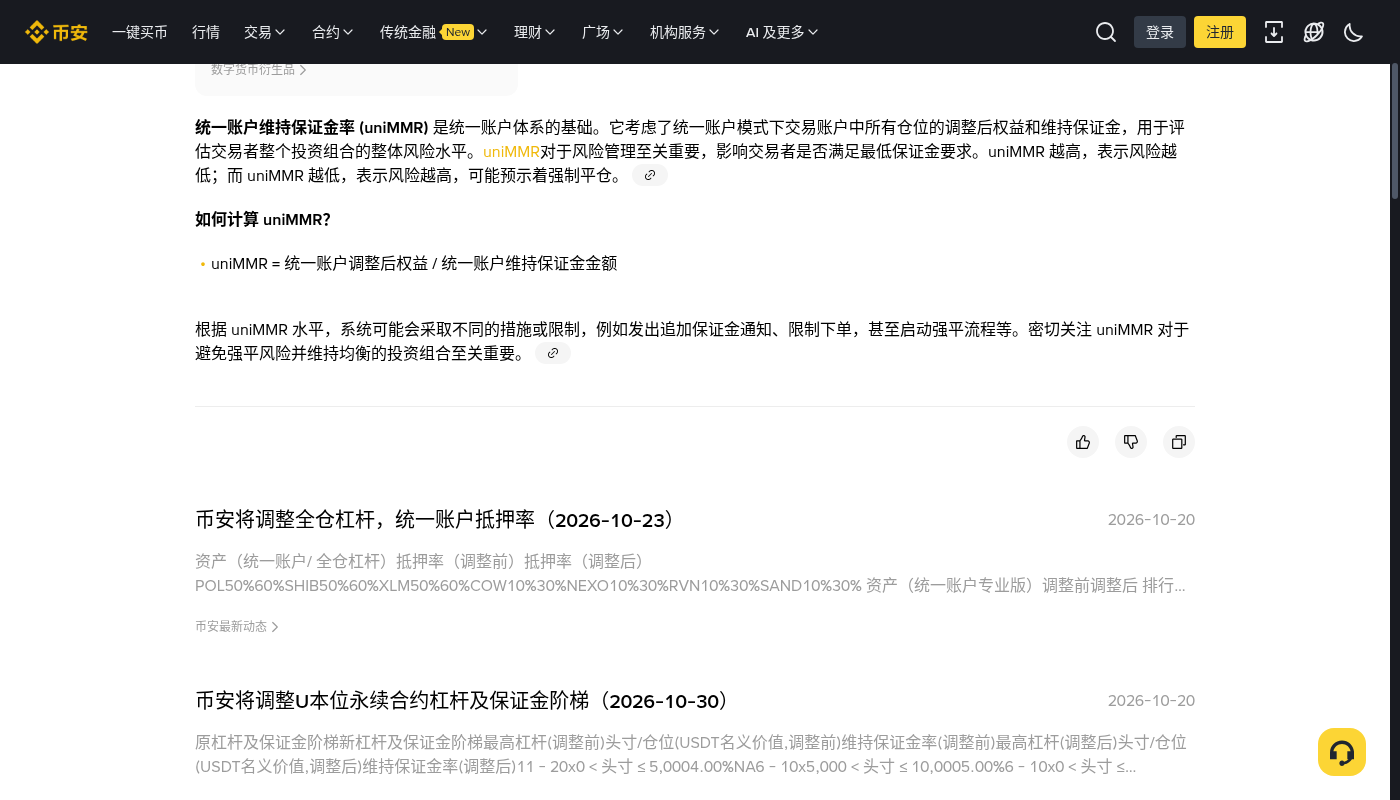Click the thumbs-up like icon
Viewport: 1400px width, 800px height.
pos(1083,442)
